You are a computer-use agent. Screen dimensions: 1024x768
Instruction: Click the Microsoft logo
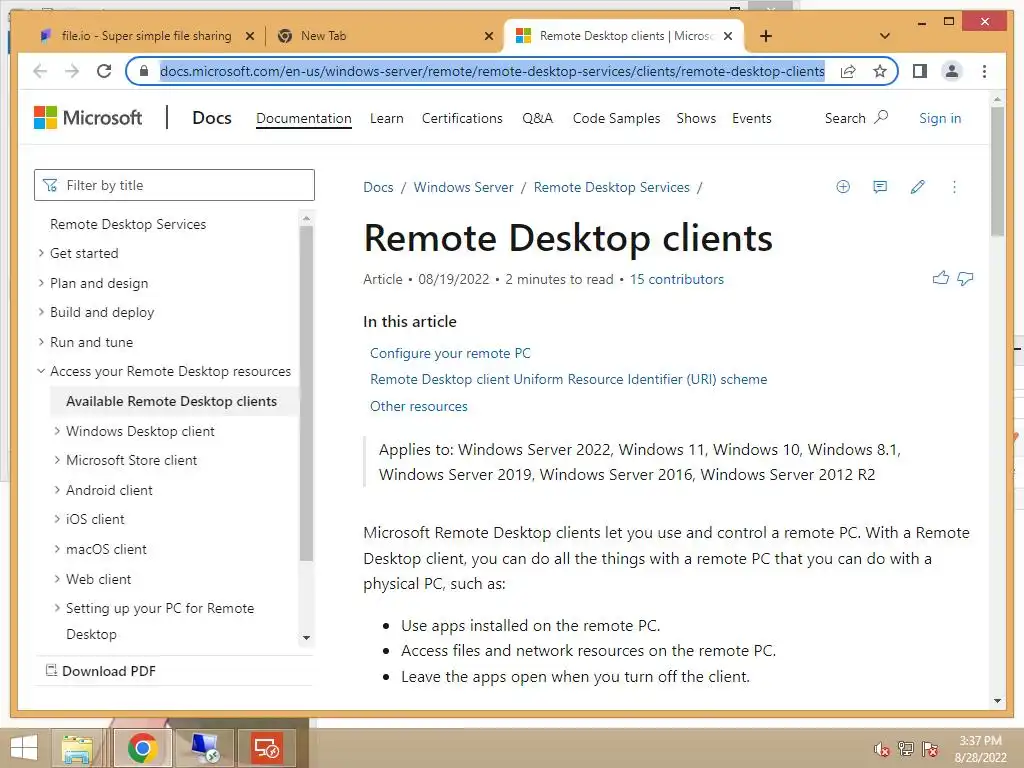click(88, 118)
